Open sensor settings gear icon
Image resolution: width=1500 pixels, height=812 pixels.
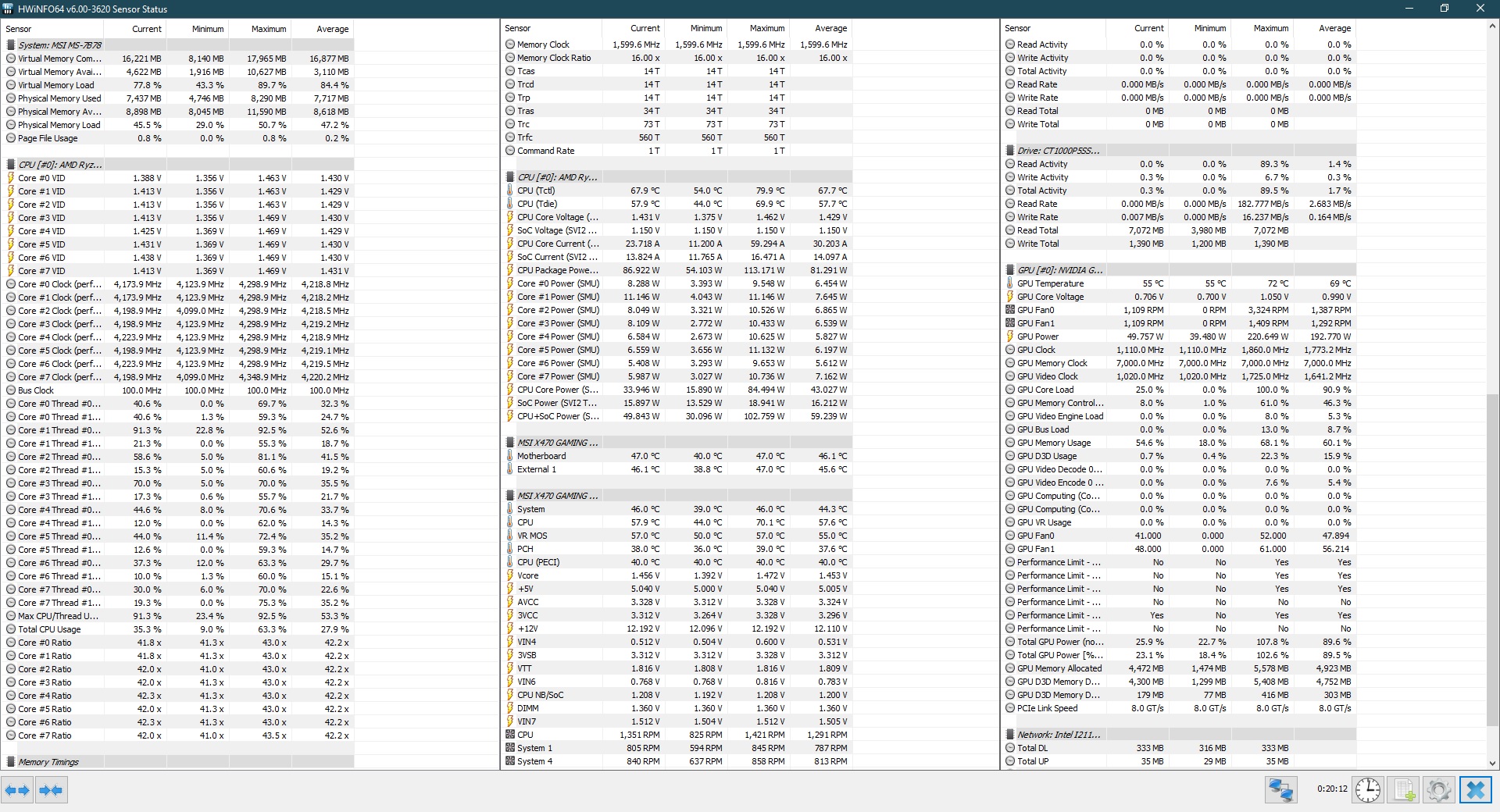click(x=1438, y=790)
